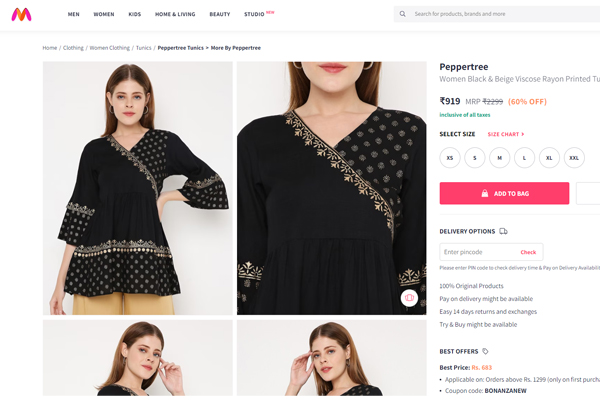Open the Women menu
This screenshot has height=400, width=600.
(104, 14)
